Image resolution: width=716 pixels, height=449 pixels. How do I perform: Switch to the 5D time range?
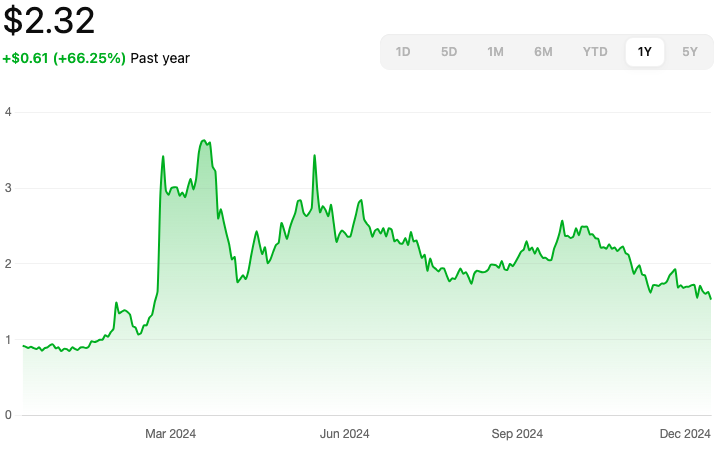pyautogui.click(x=449, y=52)
